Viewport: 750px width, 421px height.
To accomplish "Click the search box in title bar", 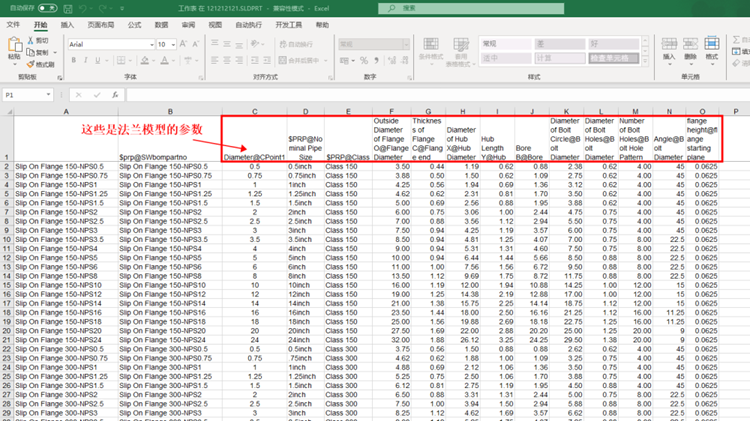I will 471,8.
